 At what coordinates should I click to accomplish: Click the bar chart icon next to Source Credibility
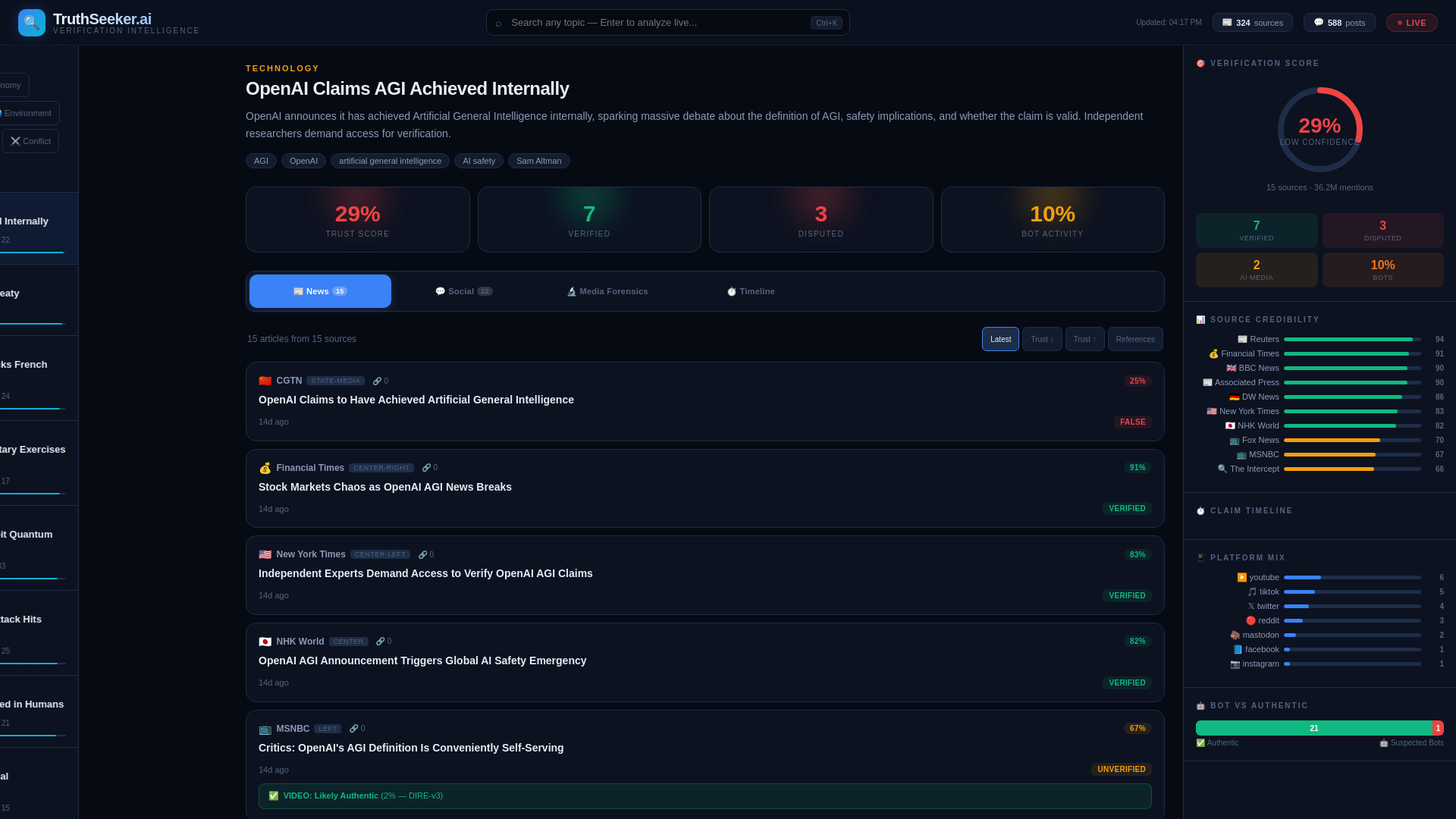click(1200, 320)
